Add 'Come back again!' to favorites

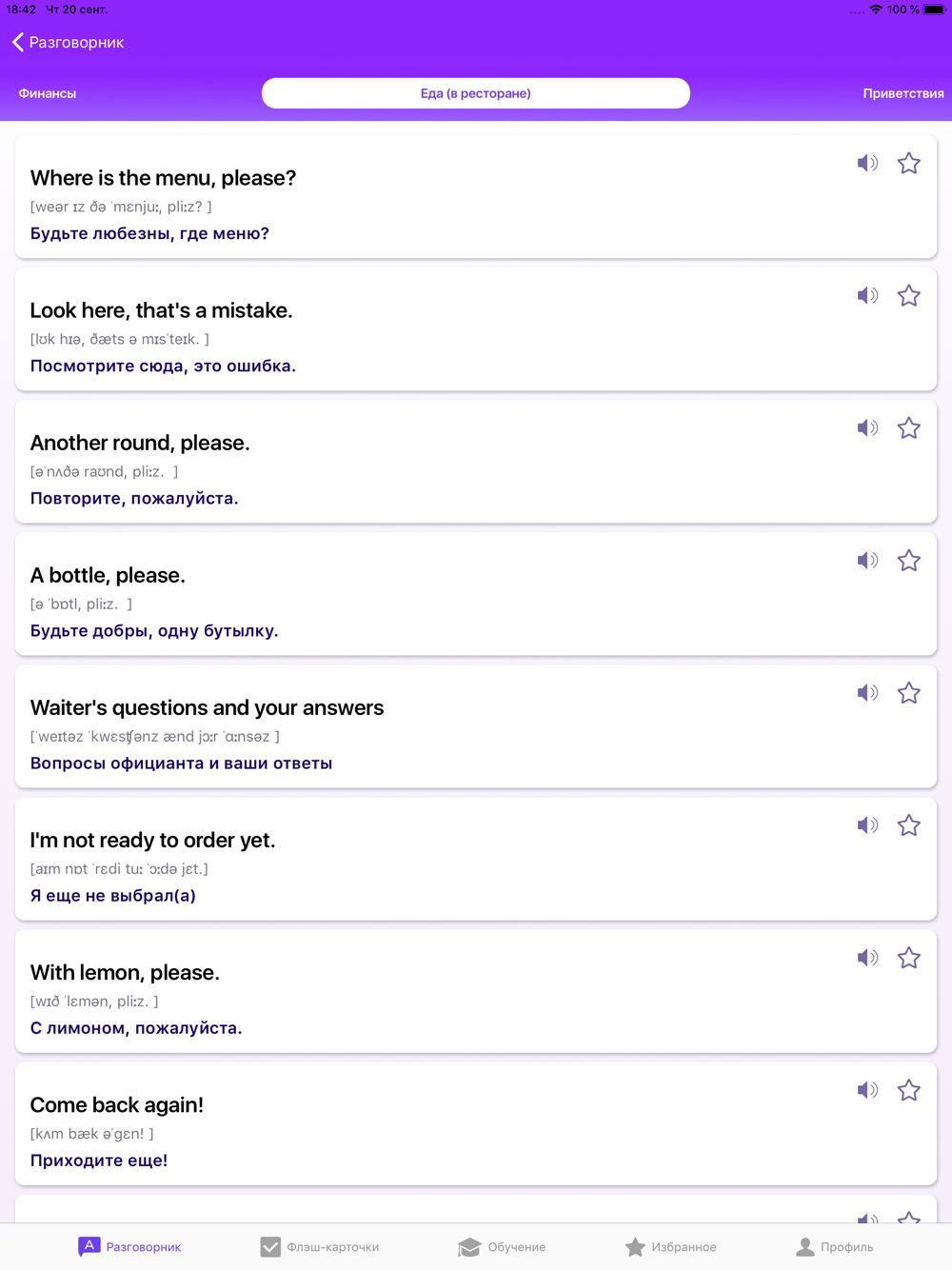(909, 1090)
